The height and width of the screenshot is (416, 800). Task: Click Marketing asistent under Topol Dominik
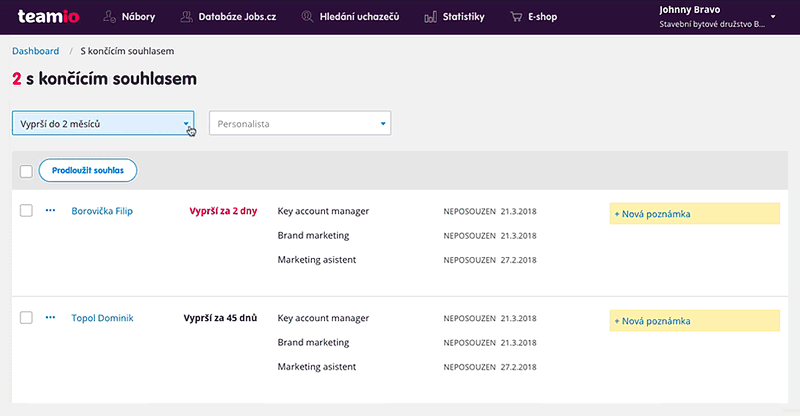coord(317,366)
